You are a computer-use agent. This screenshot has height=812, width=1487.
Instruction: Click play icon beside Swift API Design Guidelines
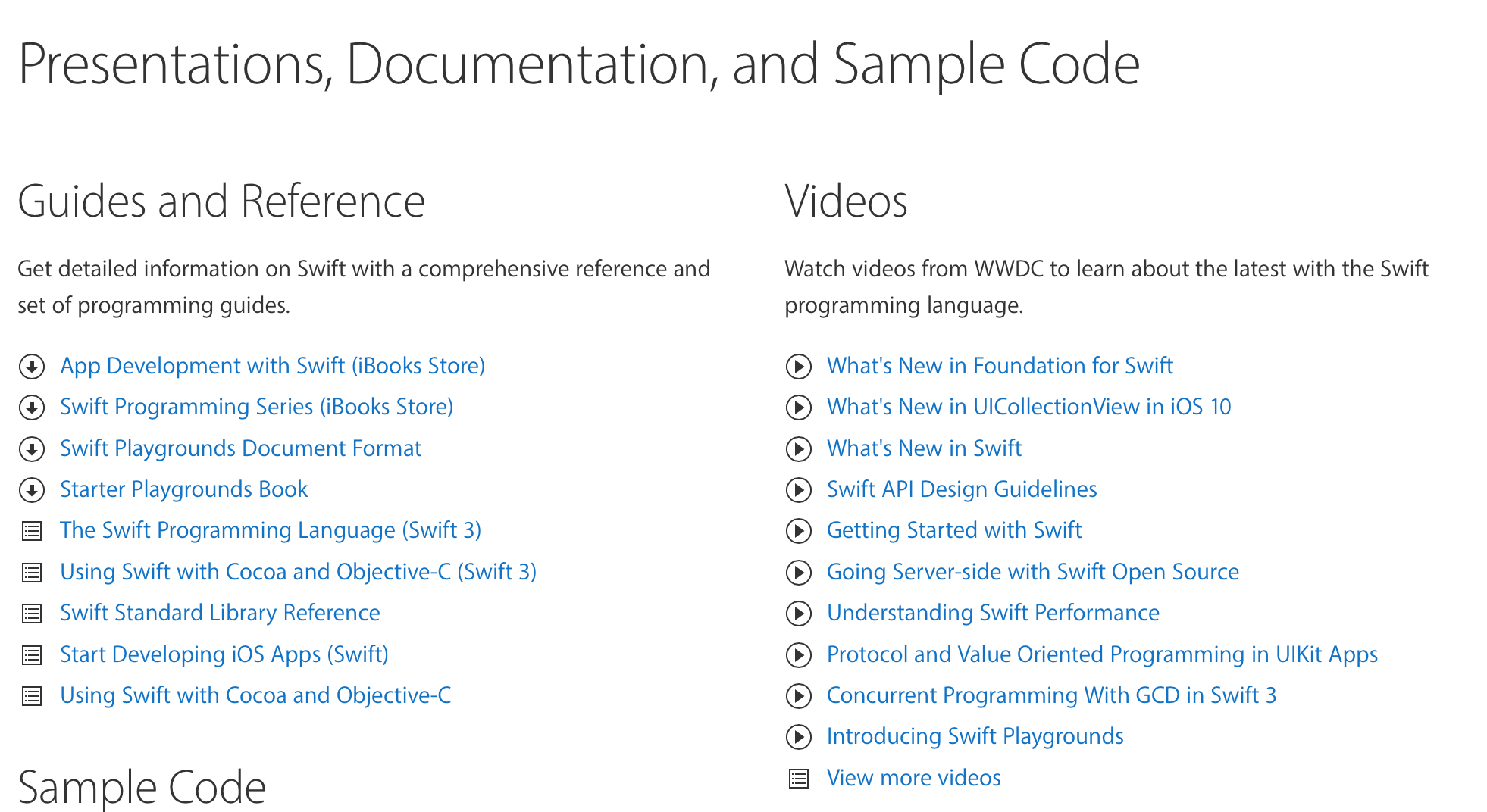tap(798, 490)
